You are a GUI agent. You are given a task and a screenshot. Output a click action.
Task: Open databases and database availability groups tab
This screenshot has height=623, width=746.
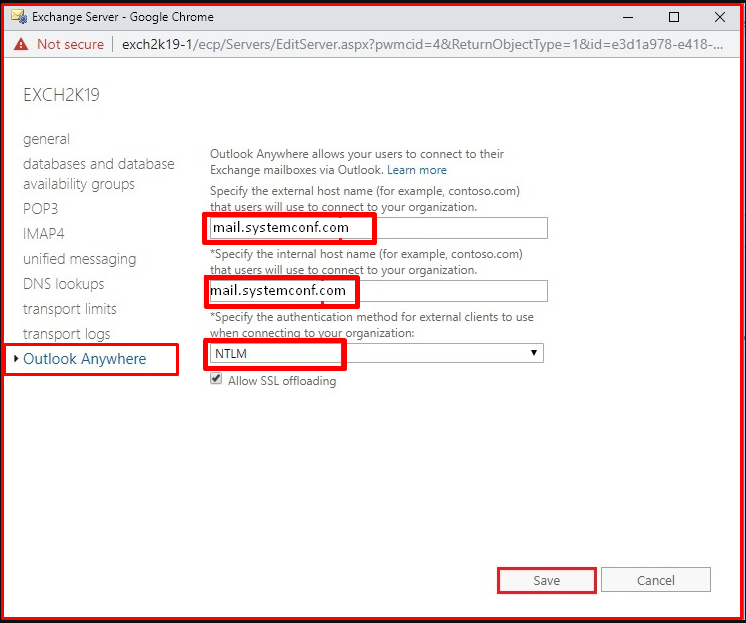tap(98, 174)
